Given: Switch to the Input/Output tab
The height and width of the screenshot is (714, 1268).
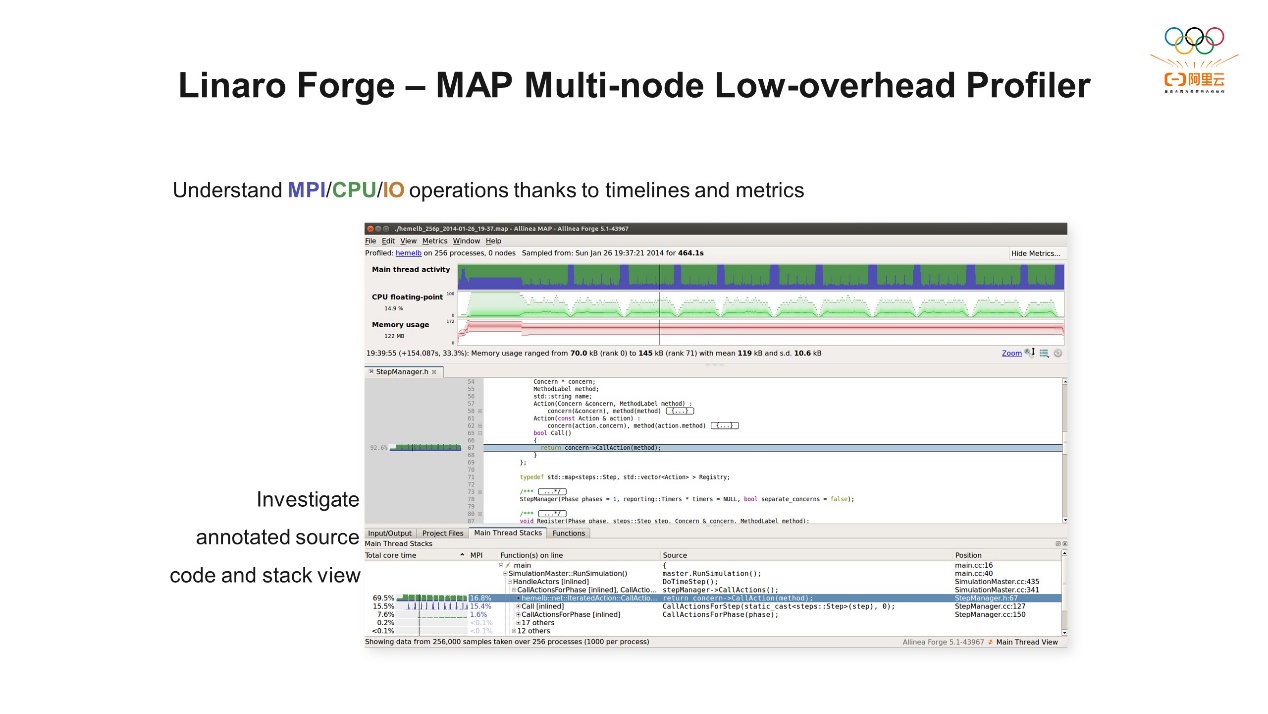Looking at the screenshot, I should 389,533.
